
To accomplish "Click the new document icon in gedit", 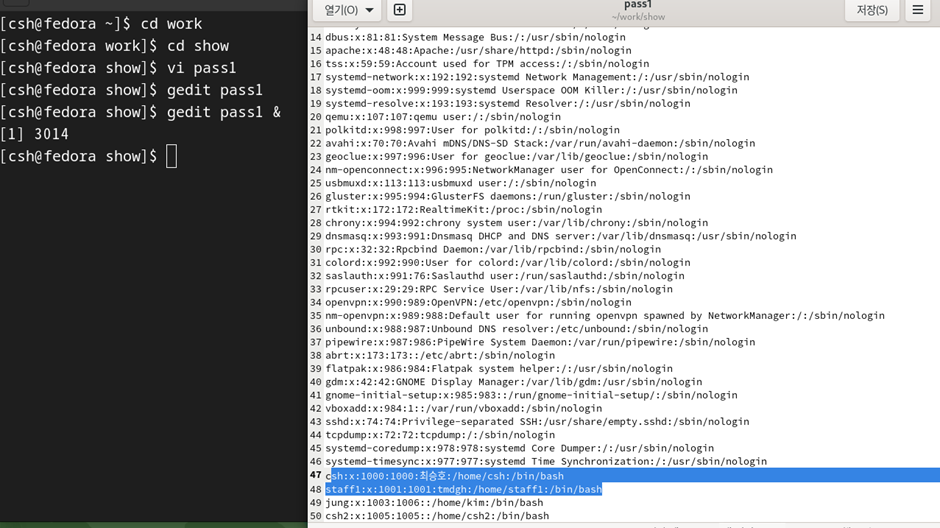I will [399, 10].
